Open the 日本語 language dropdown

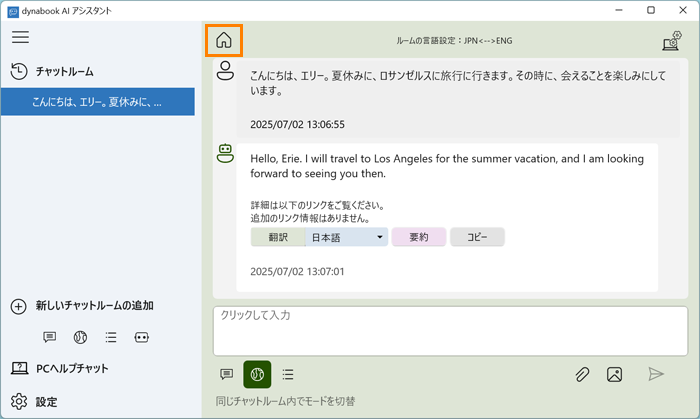[x=346, y=237]
